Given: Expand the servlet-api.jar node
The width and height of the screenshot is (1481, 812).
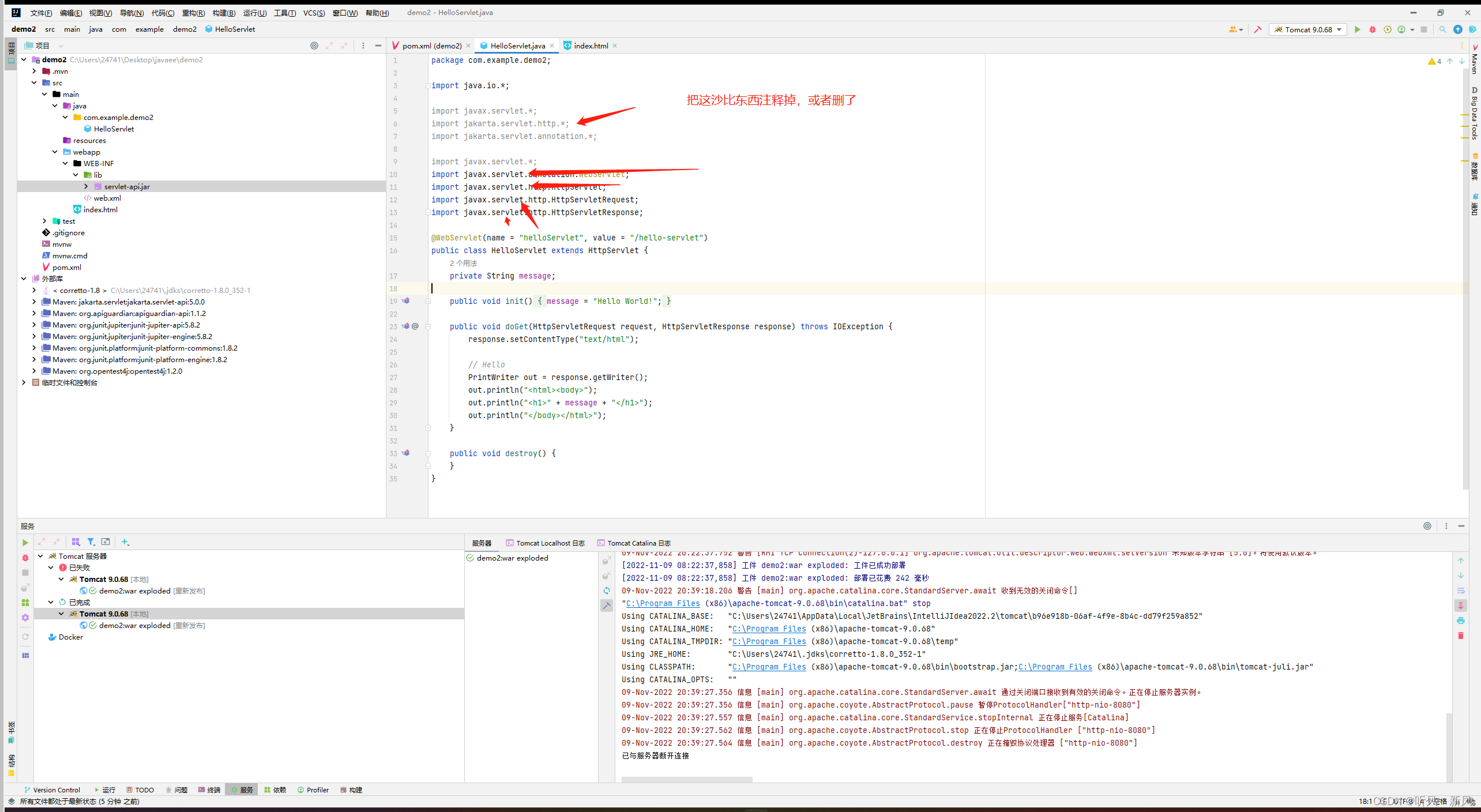Looking at the screenshot, I should pos(86,186).
